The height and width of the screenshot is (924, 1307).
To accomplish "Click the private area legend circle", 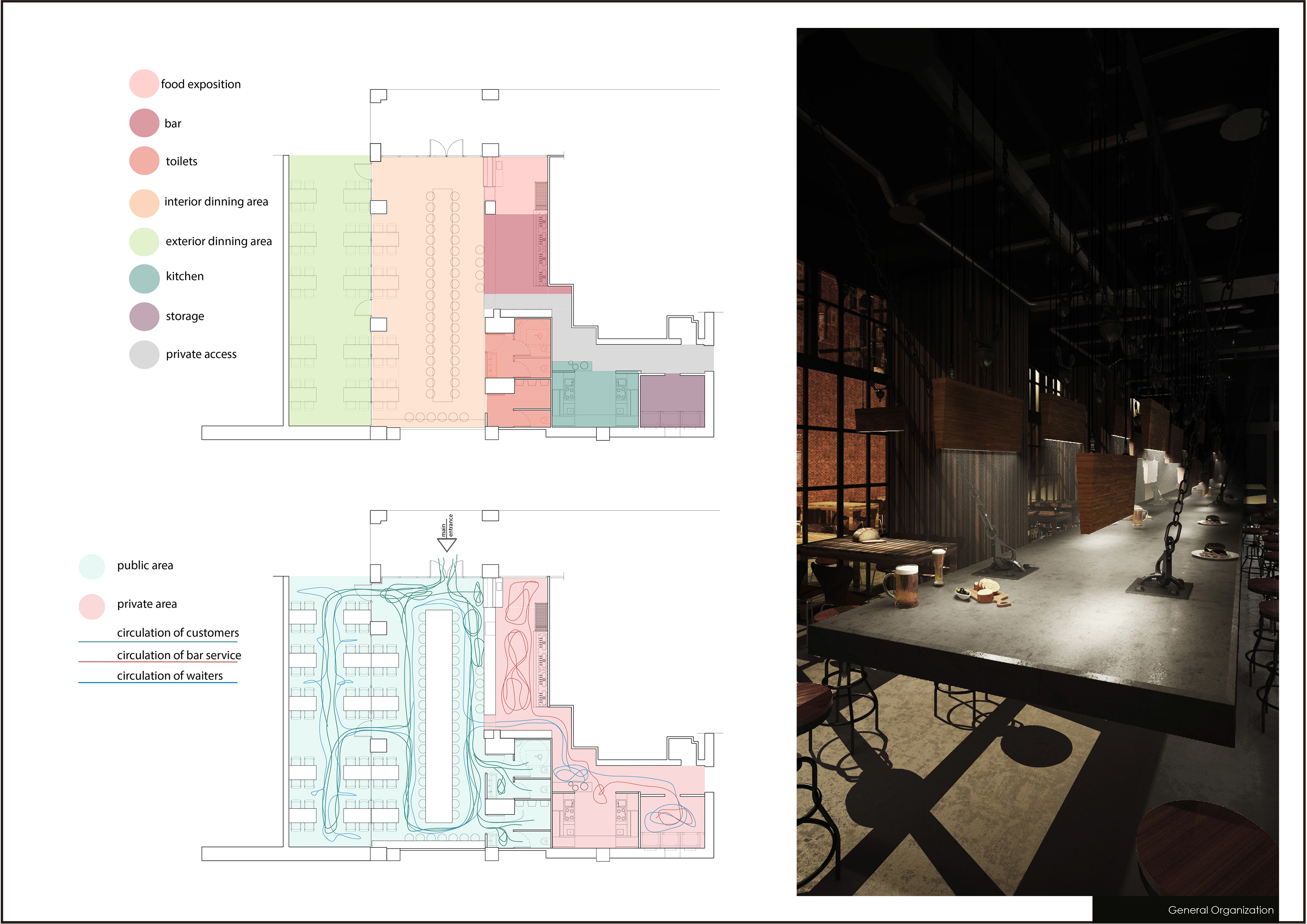I will coord(92,606).
